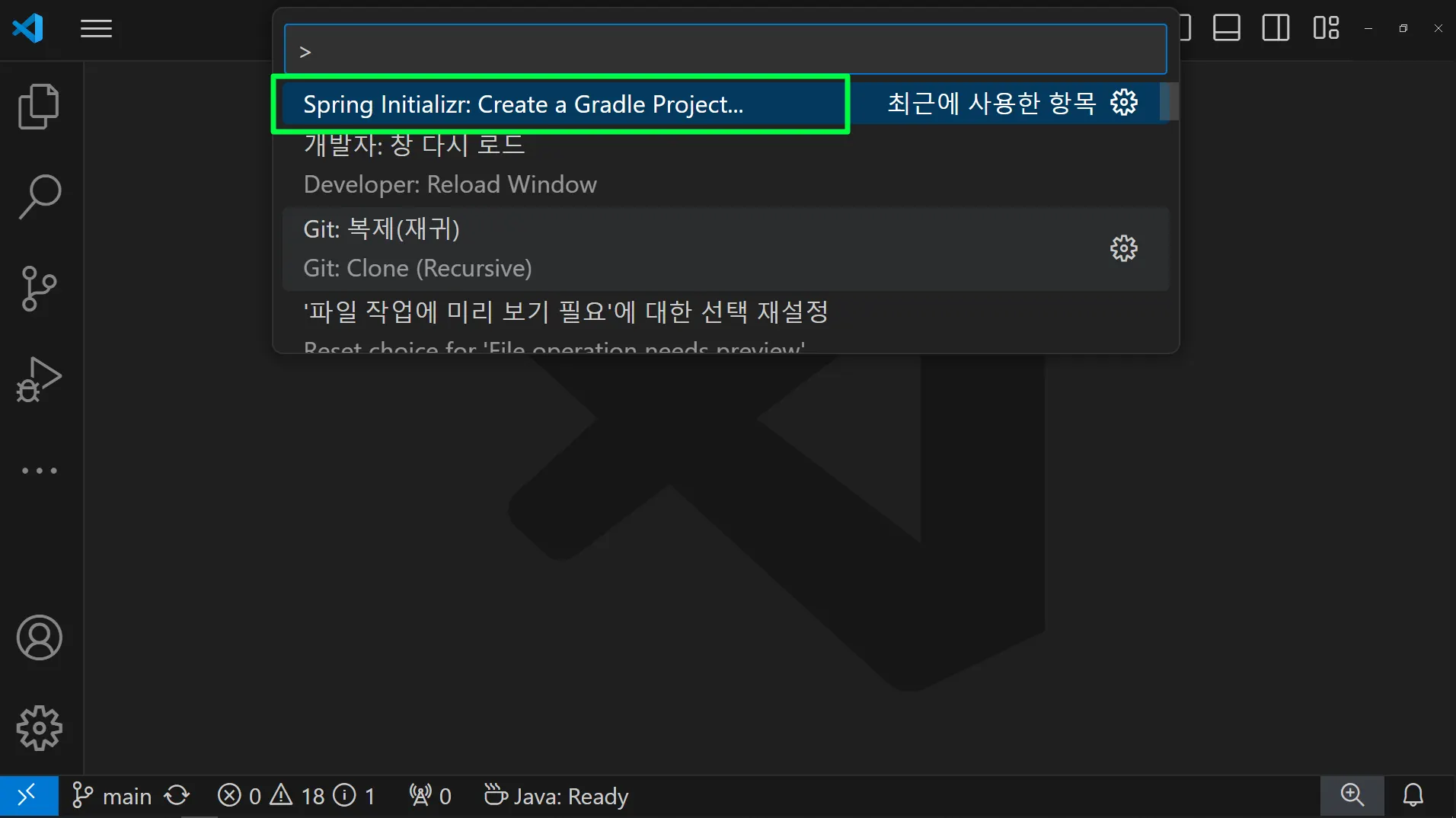Viewport: 1456px width, 818px height.
Task: Restore the VS Code window size
Action: (1403, 28)
